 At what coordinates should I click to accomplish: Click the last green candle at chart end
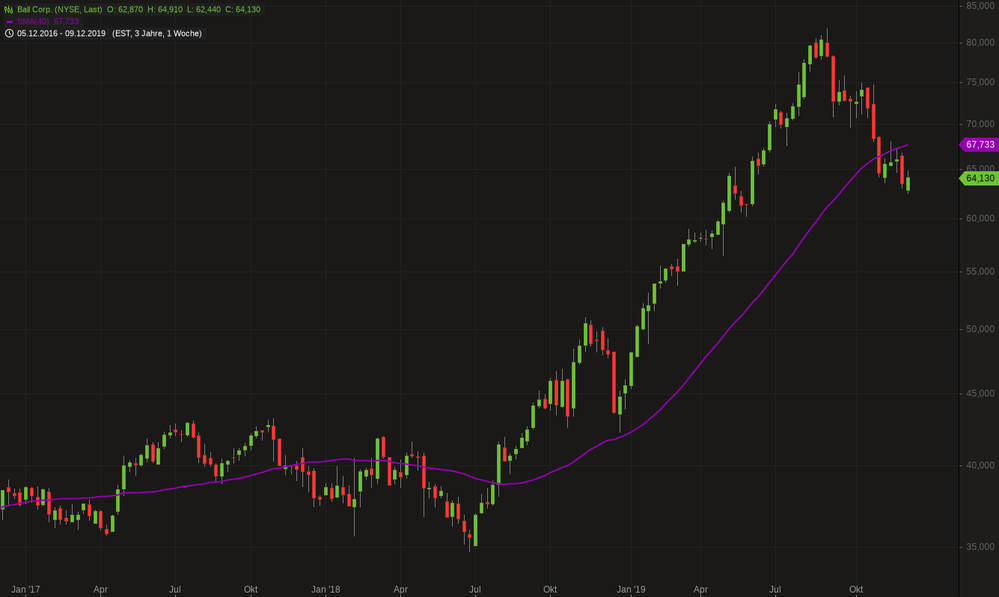point(908,183)
